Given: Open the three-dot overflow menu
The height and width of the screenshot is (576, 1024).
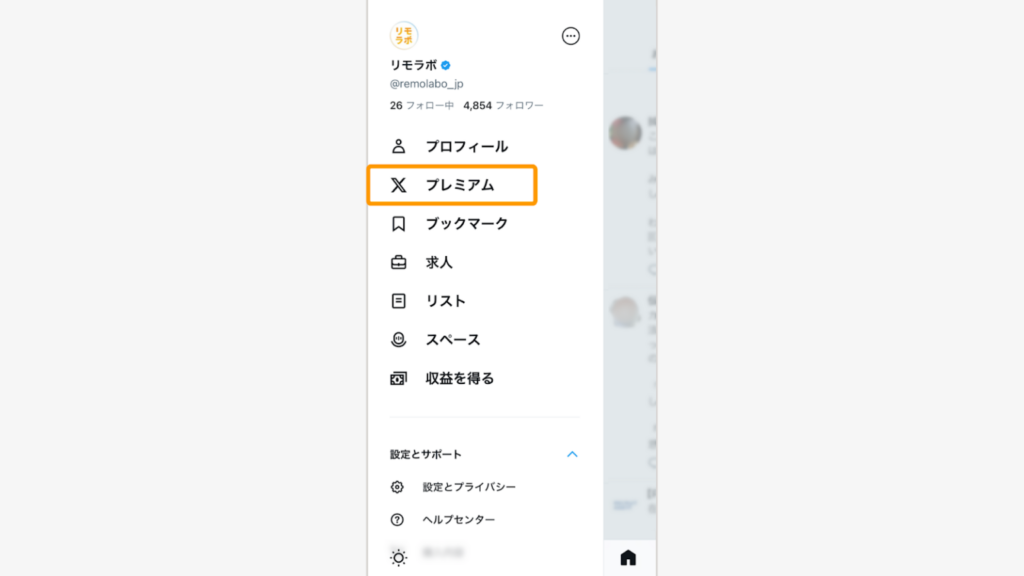Looking at the screenshot, I should (x=569, y=36).
